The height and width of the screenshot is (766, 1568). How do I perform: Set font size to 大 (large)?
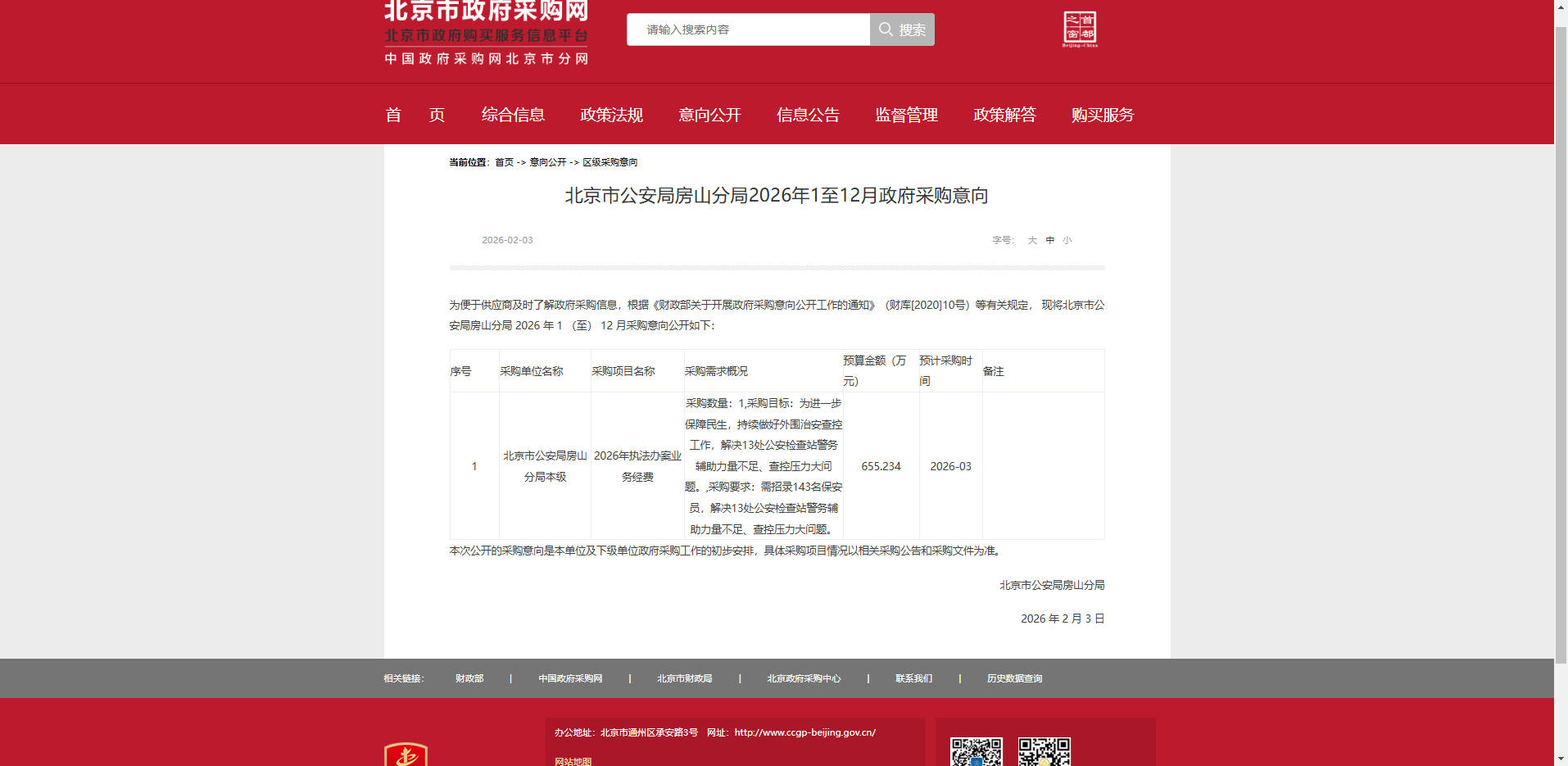click(1032, 240)
